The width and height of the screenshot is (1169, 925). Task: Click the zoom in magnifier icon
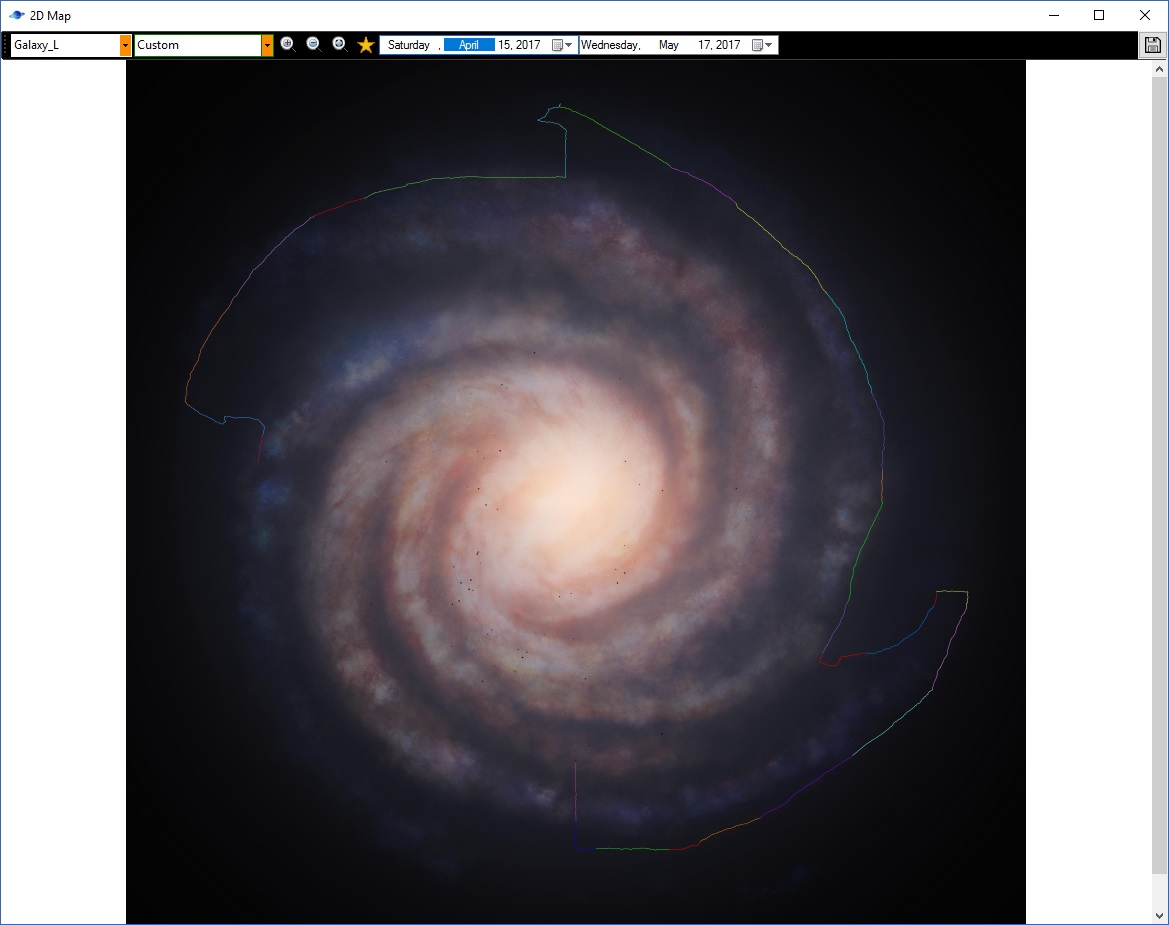tap(288, 45)
